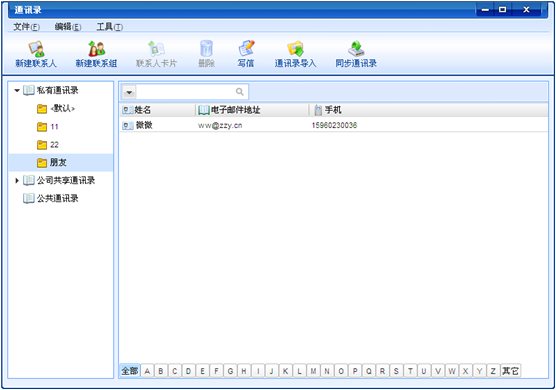Select the <默认> group label
This screenshot has width=556, height=390.
pyautogui.click(x=63, y=108)
